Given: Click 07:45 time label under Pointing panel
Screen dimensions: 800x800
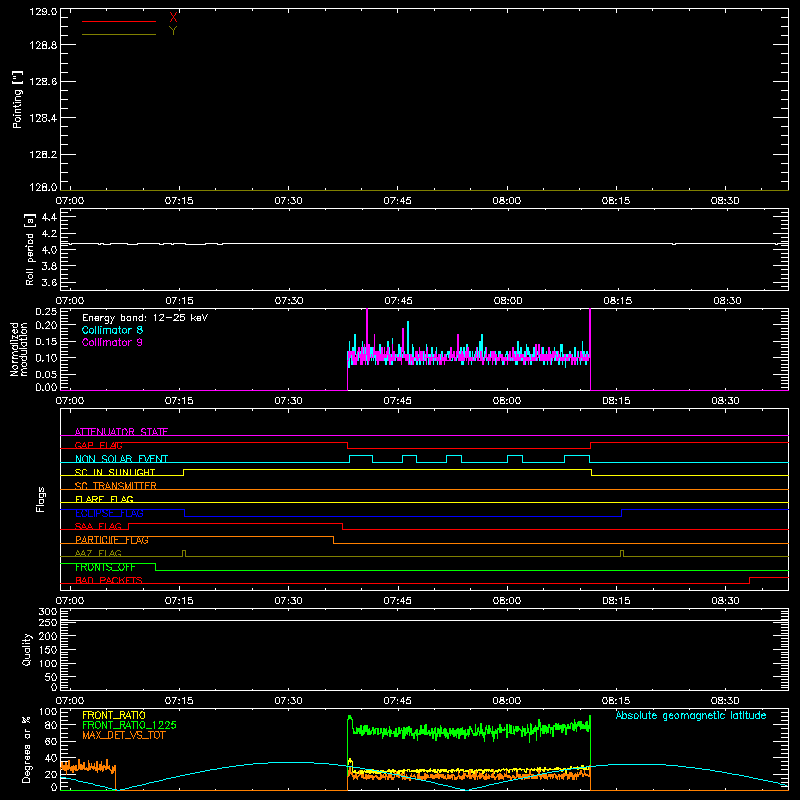Looking at the screenshot, I should pos(397,201).
